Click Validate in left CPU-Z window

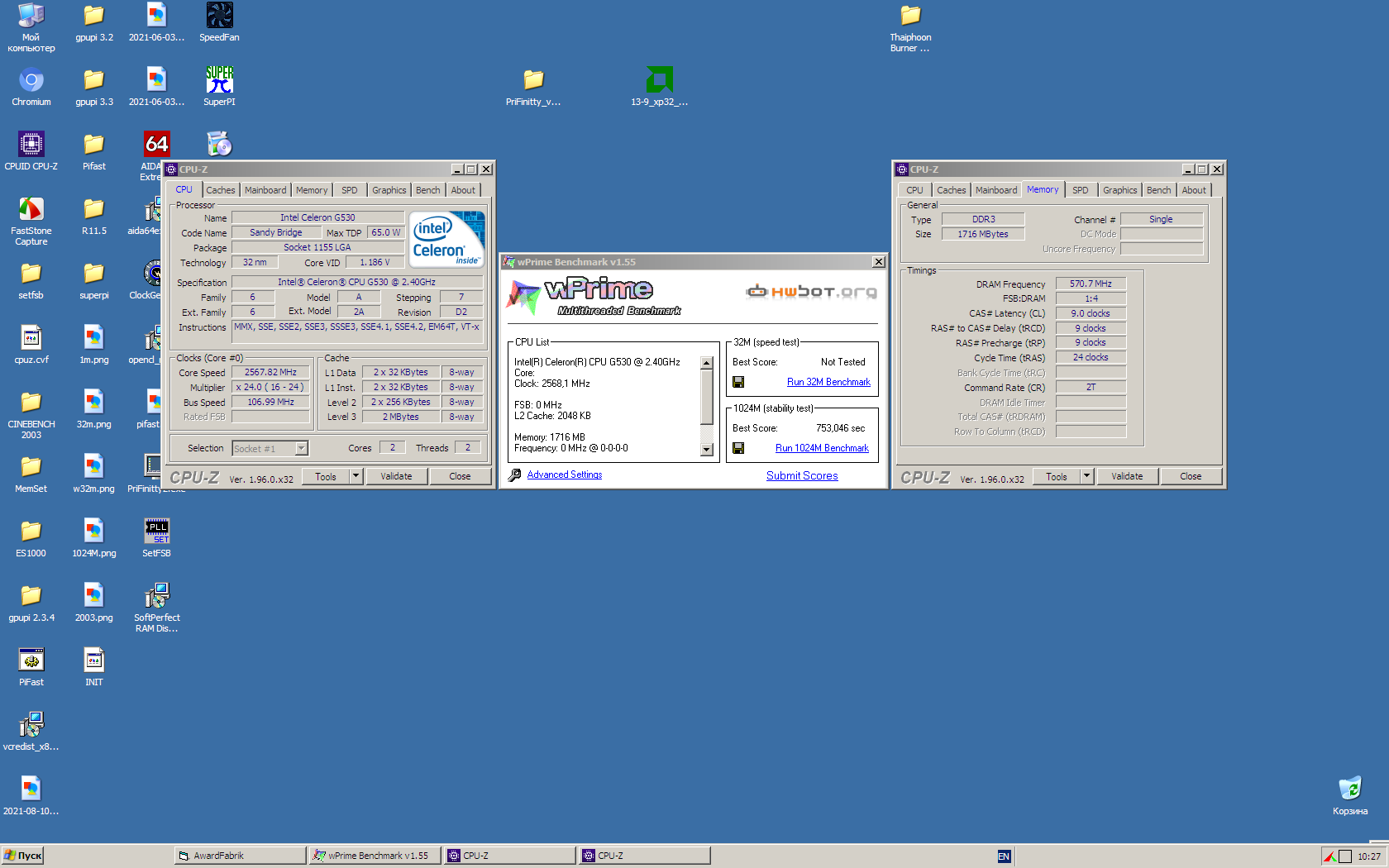point(396,476)
